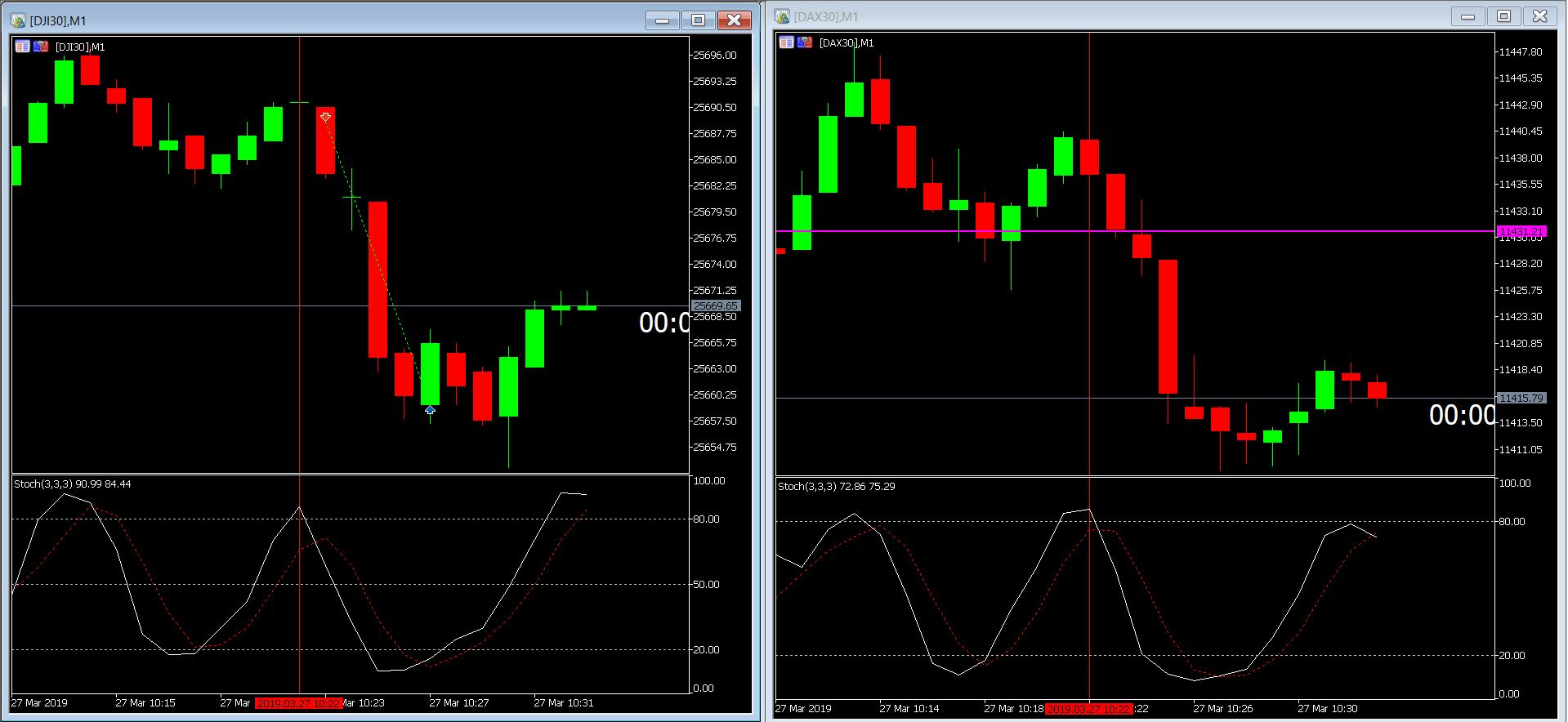Minimize the DJI30 chart window

pos(663,20)
